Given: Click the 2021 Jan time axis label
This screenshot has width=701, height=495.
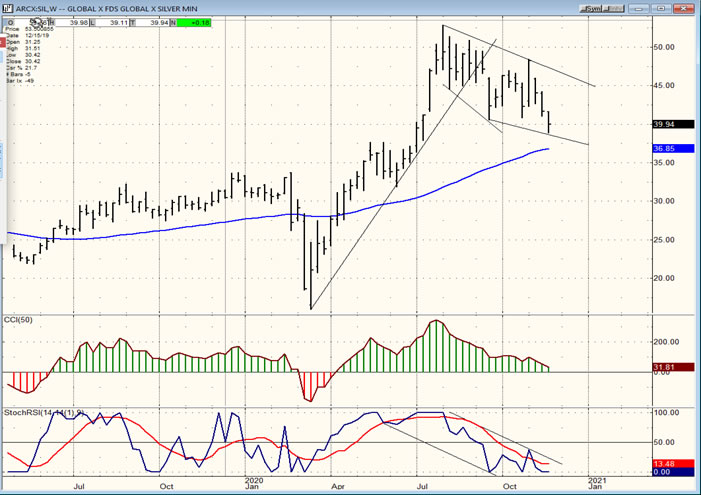Looking at the screenshot, I should [x=597, y=483].
